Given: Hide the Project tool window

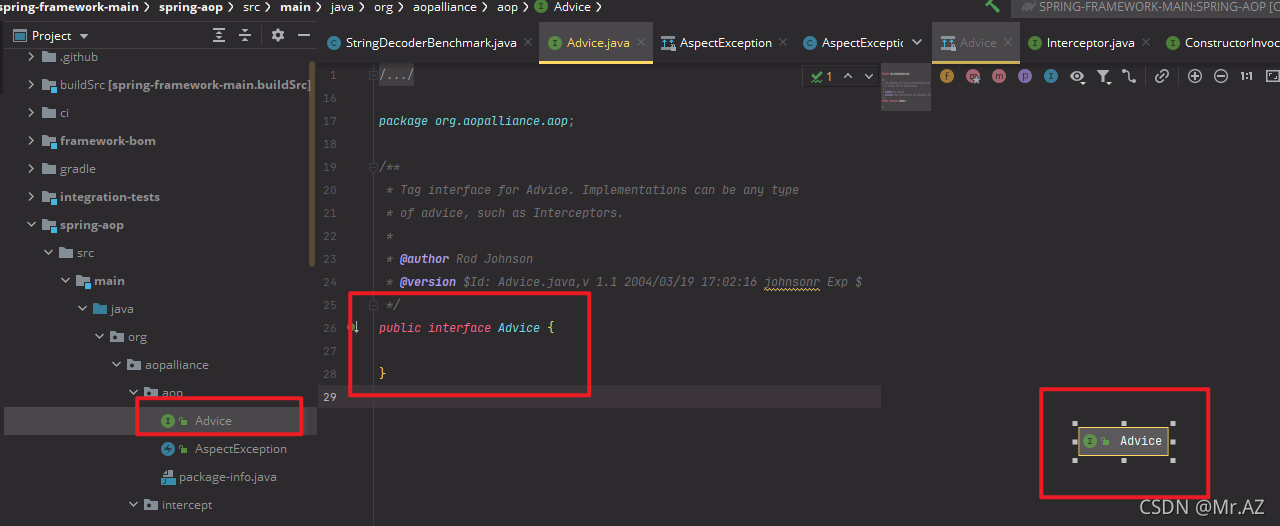Looking at the screenshot, I should (303, 35).
